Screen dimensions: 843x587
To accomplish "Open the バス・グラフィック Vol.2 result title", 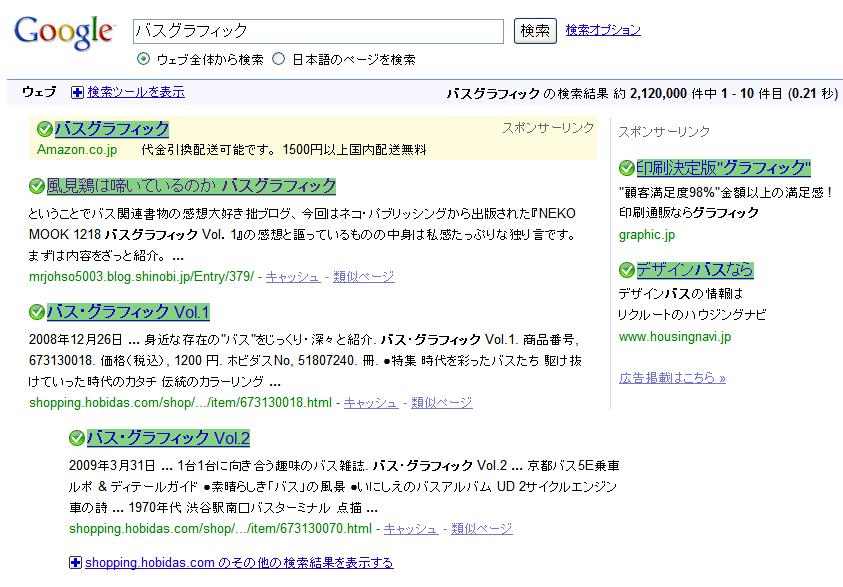I will 168,438.
